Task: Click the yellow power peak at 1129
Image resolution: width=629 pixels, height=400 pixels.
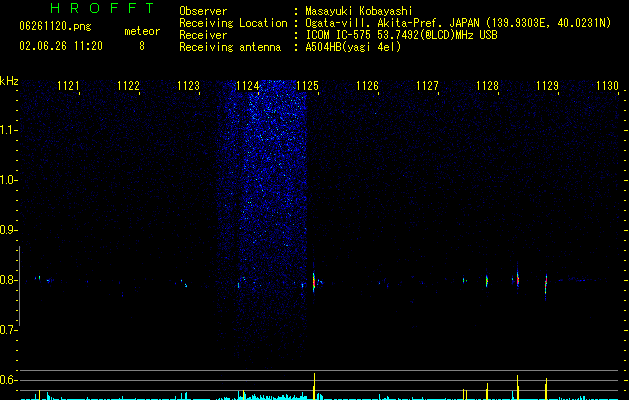Action: click(x=546, y=389)
